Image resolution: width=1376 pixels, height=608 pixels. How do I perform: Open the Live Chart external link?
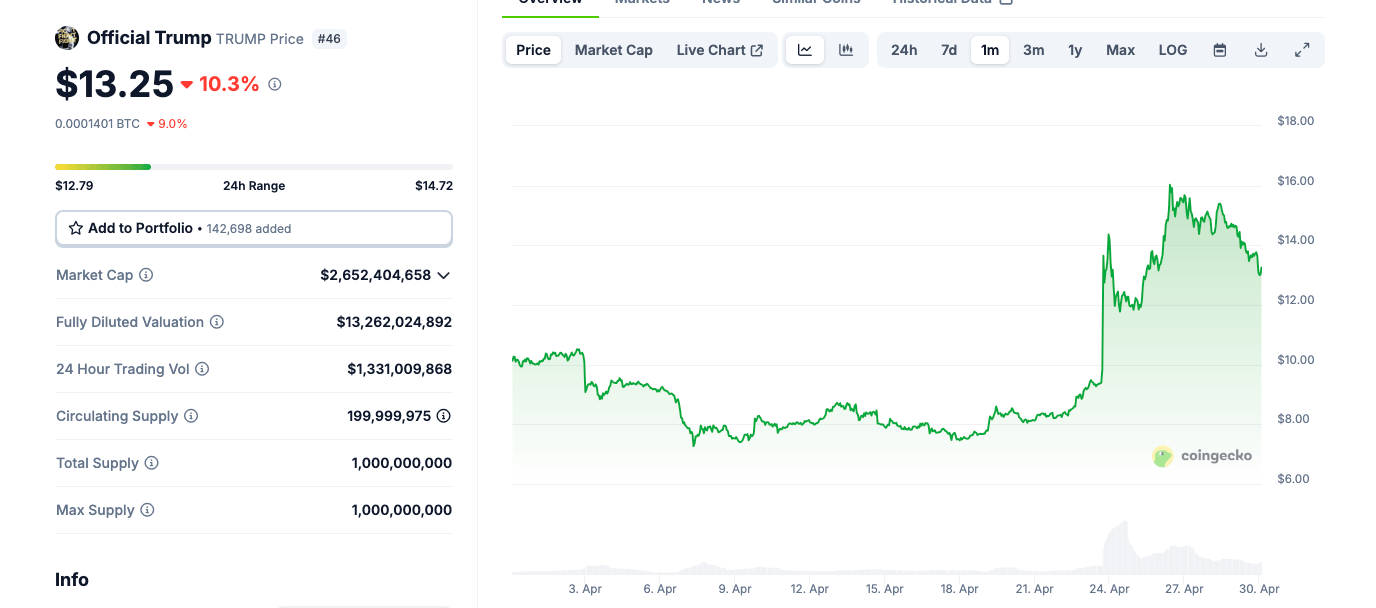click(x=719, y=49)
